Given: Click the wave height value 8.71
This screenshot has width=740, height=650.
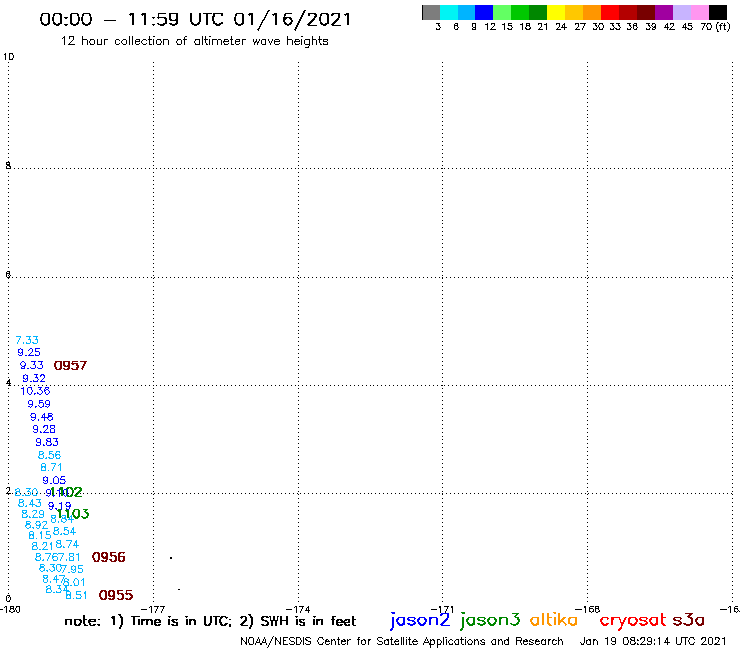Looking at the screenshot, I should 51,468.
